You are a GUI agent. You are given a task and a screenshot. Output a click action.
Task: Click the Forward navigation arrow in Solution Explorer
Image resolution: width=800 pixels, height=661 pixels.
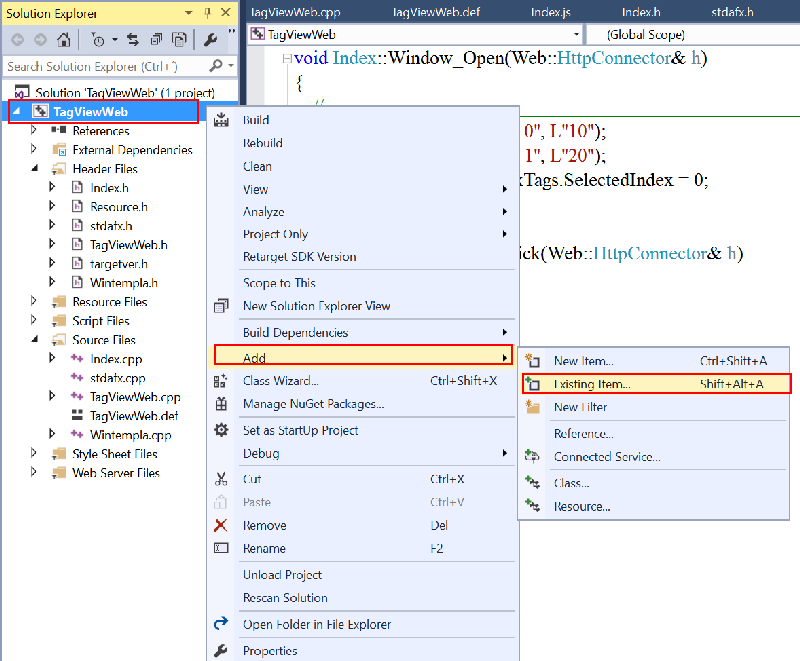(40, 39)
